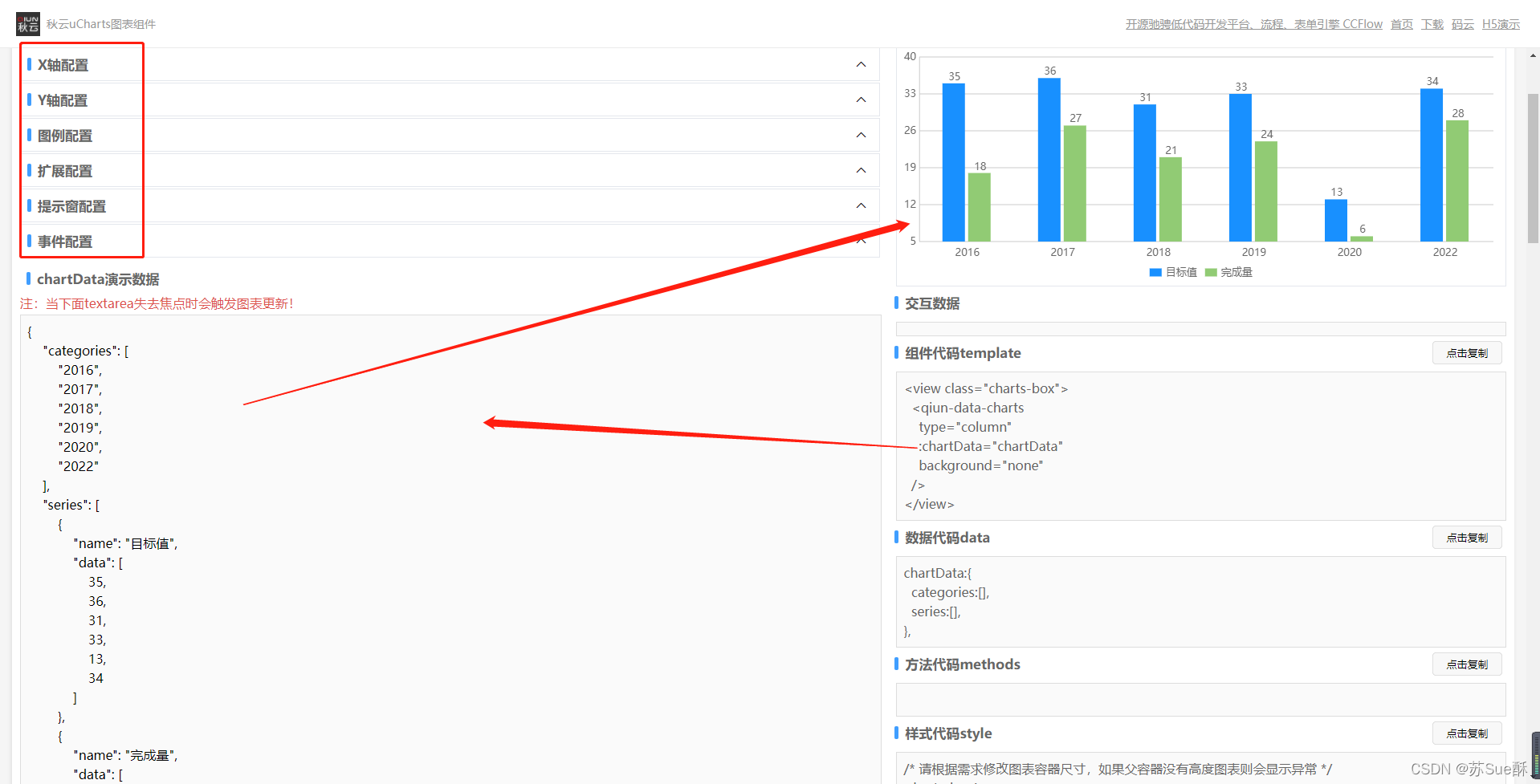Click the 2019 blue bar labeled 33
The image size is (1540, 784).
(1241, 168)
